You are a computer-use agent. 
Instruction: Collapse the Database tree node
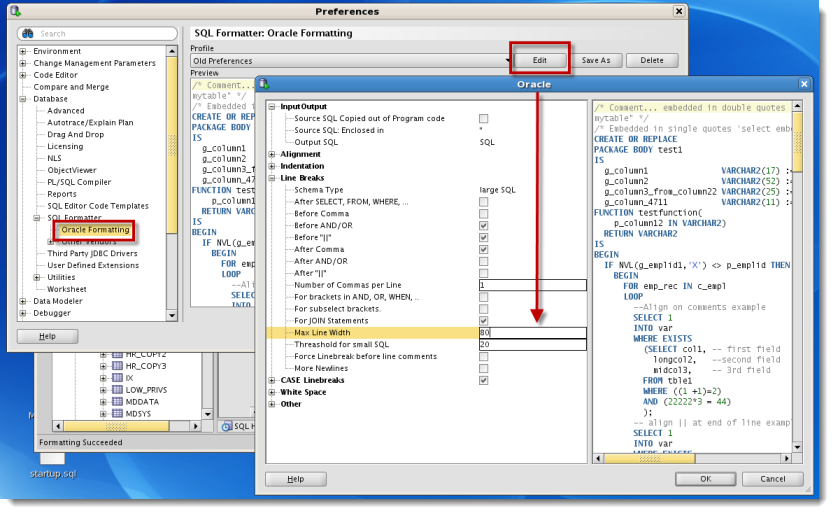(x=23, y=99)
